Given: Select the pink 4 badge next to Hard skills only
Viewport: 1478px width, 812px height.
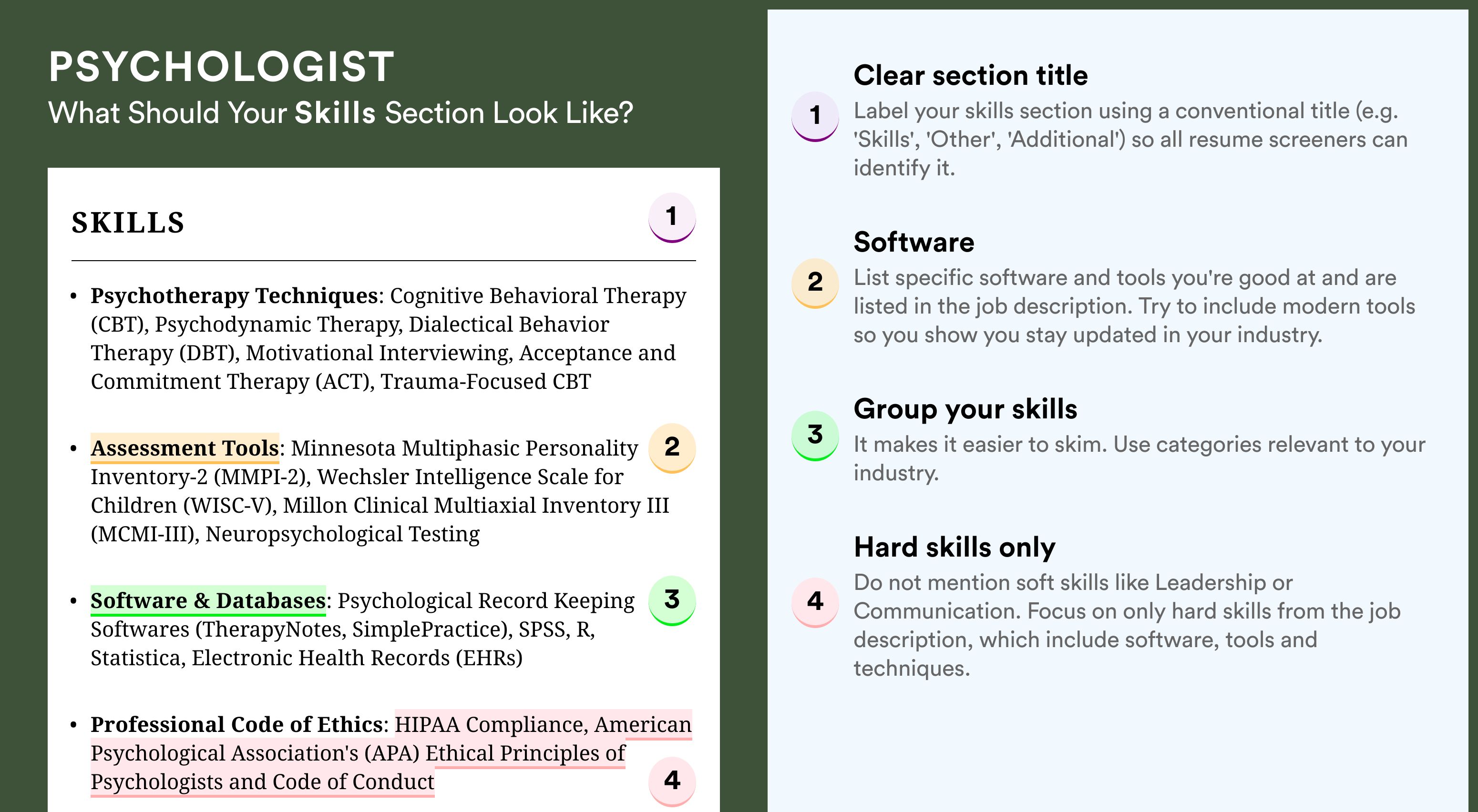Looking at the screenshot, I should tap(815, 602).
